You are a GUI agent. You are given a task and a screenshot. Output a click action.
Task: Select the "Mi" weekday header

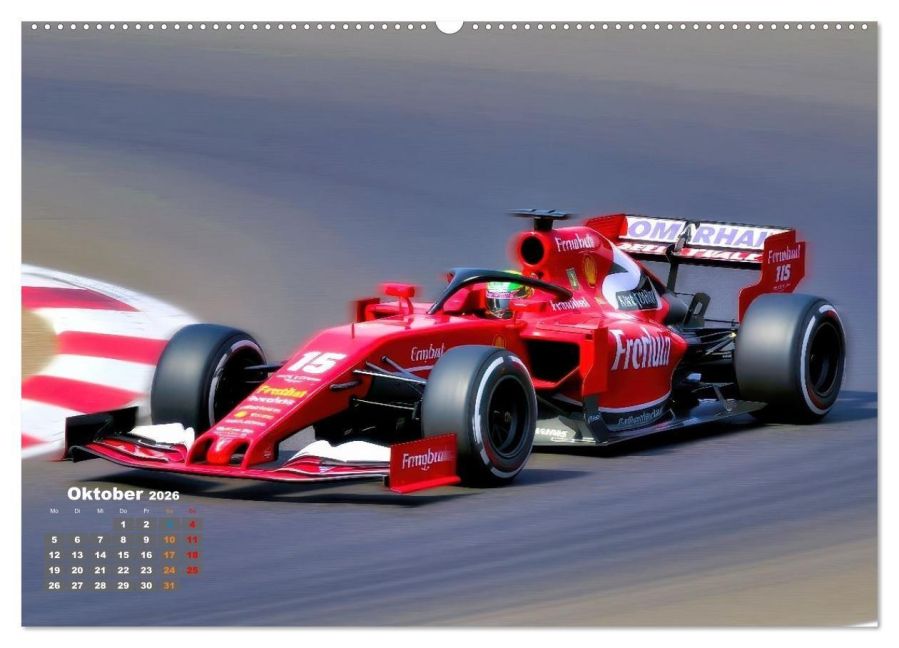tap(100, 511)
